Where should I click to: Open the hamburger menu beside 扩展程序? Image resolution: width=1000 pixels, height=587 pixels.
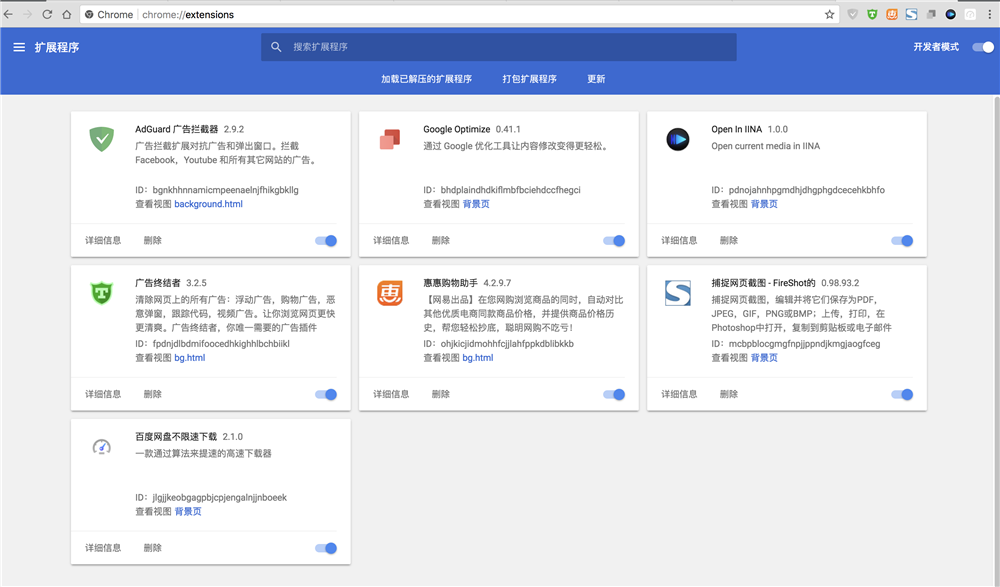pos(19,47)
